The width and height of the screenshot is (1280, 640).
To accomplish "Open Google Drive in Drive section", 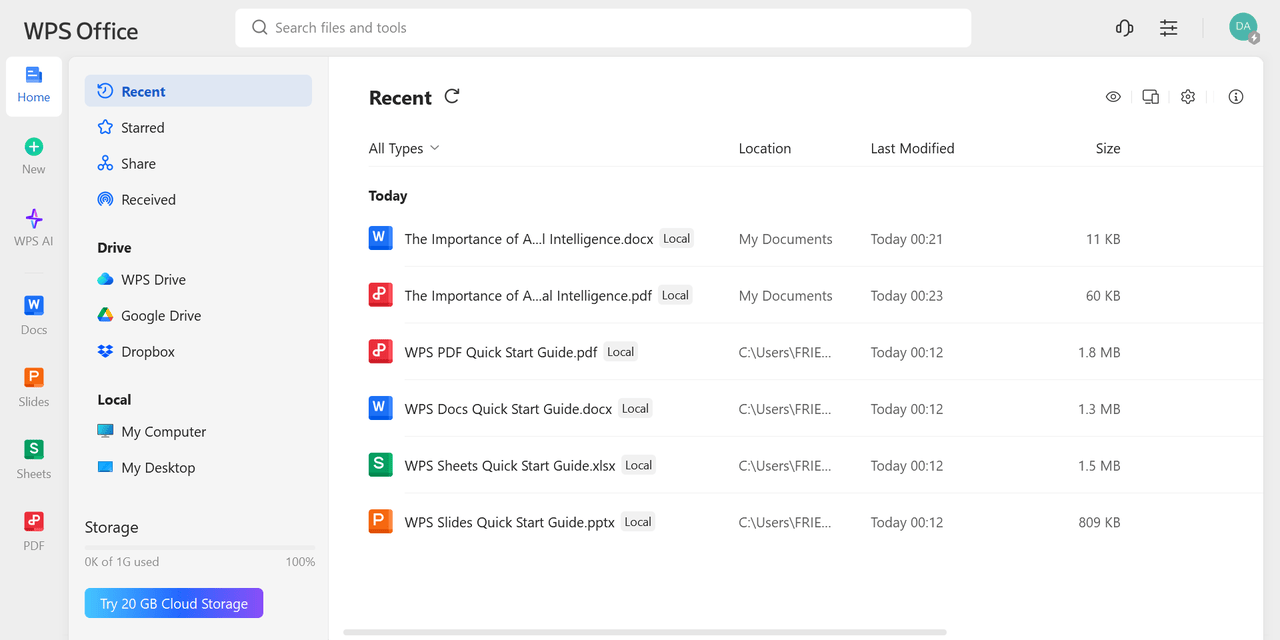I will 161,316.
